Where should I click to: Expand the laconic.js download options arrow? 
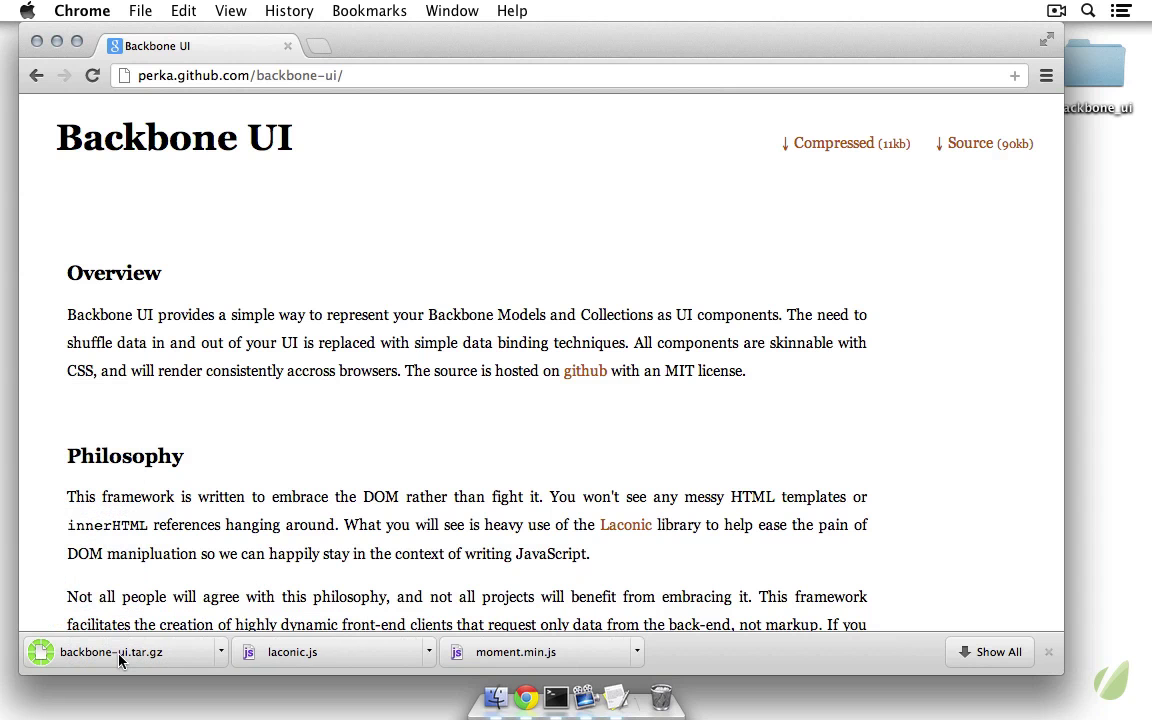click(429, 651)
